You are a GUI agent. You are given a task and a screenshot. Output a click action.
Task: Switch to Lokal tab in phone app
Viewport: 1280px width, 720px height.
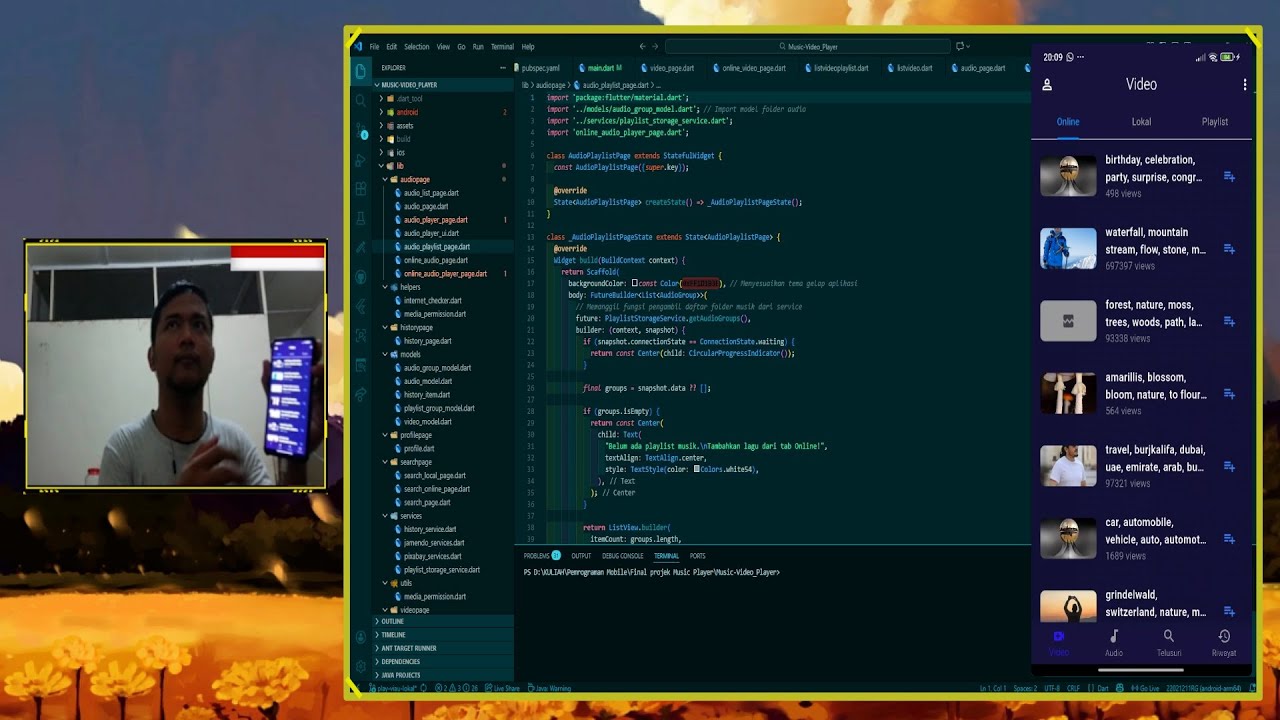[x=1141, y=122]
